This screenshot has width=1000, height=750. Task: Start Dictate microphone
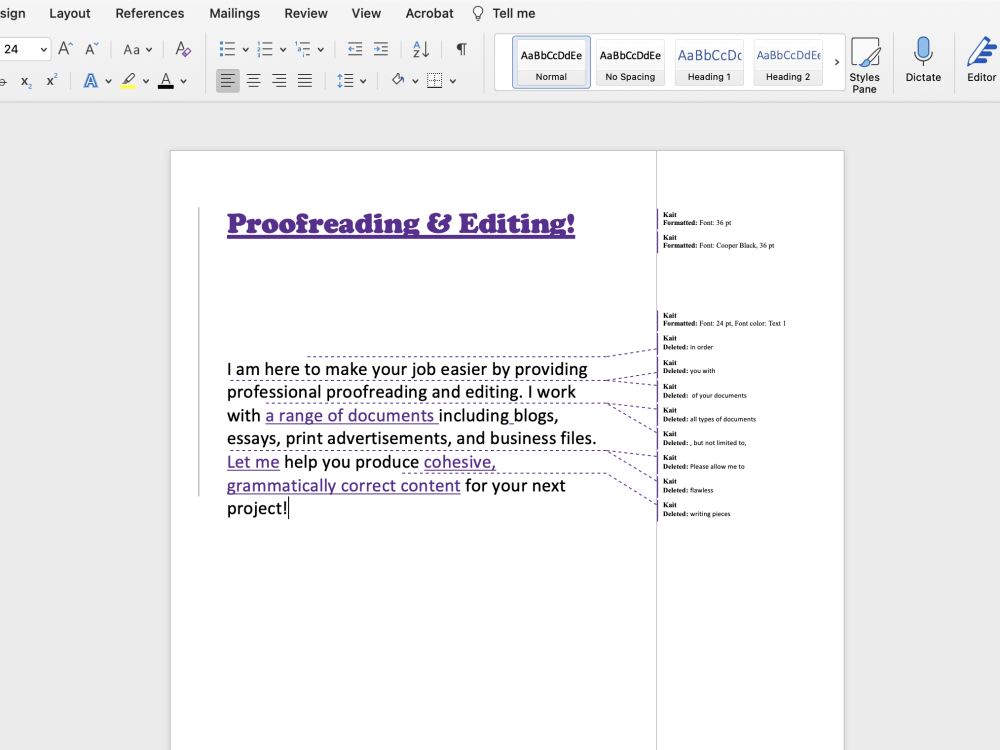pos(923,59)
